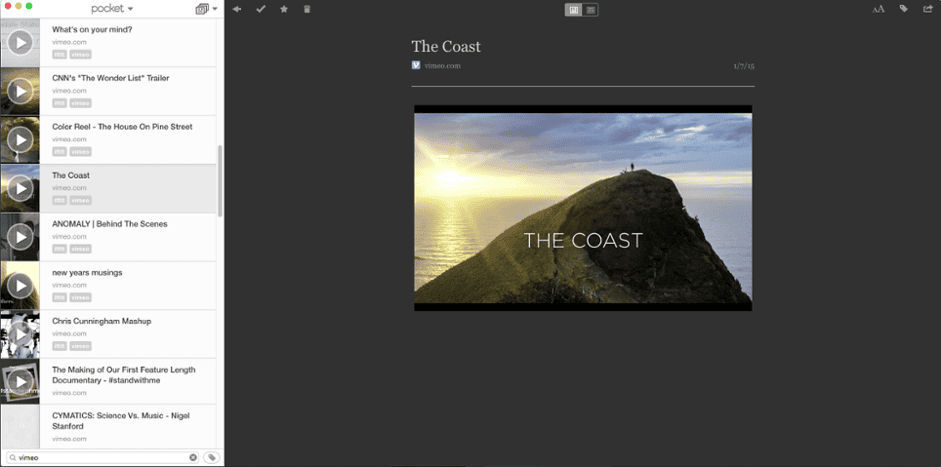Click ifttt tag under ANOMALY item
Viewport: 941px width, 467px height.
[59, 249]
